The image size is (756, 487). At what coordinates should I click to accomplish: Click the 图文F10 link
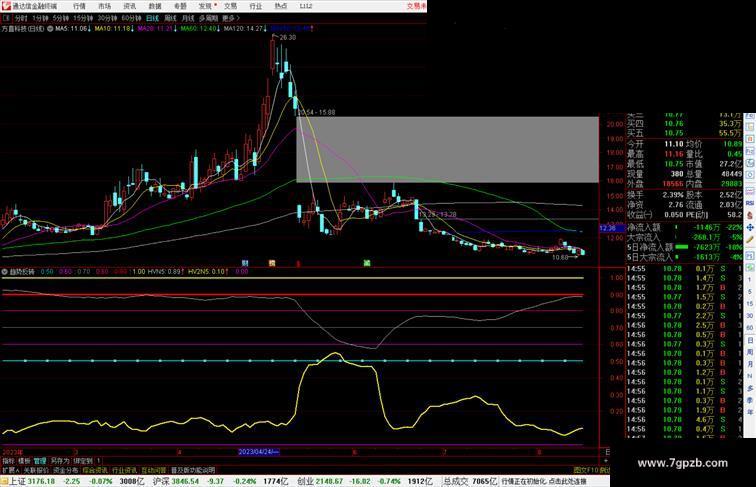click(x=586, y=470)
